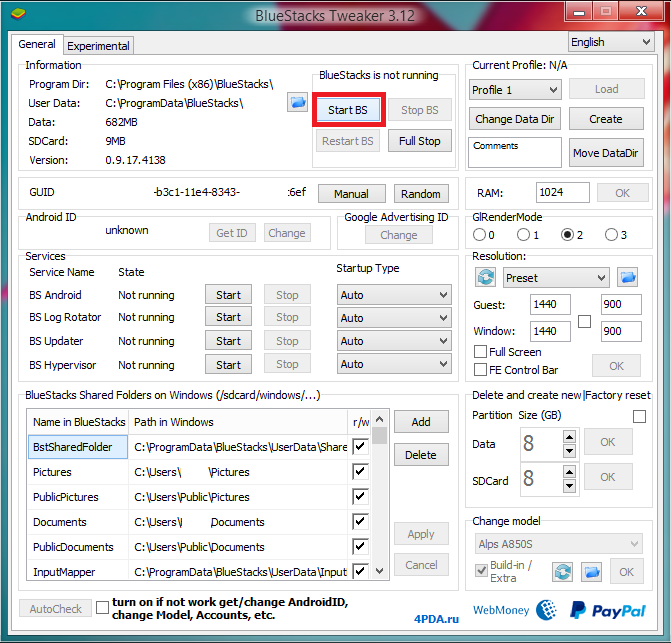The height and width of the screenshot is (643, 671).
Task: Toggle r/w checkbox for BstSharedFolder
Action: tap(360, 447)
